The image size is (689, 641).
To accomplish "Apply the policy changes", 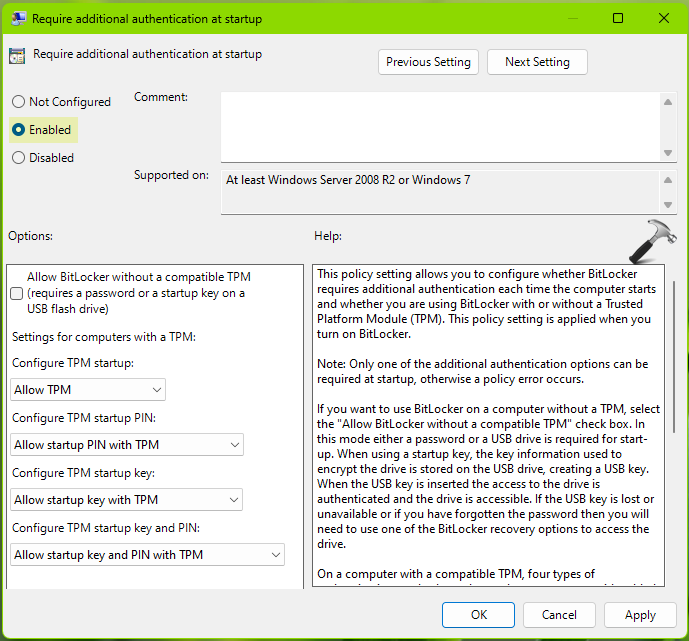I will click(x=640, y=615).
